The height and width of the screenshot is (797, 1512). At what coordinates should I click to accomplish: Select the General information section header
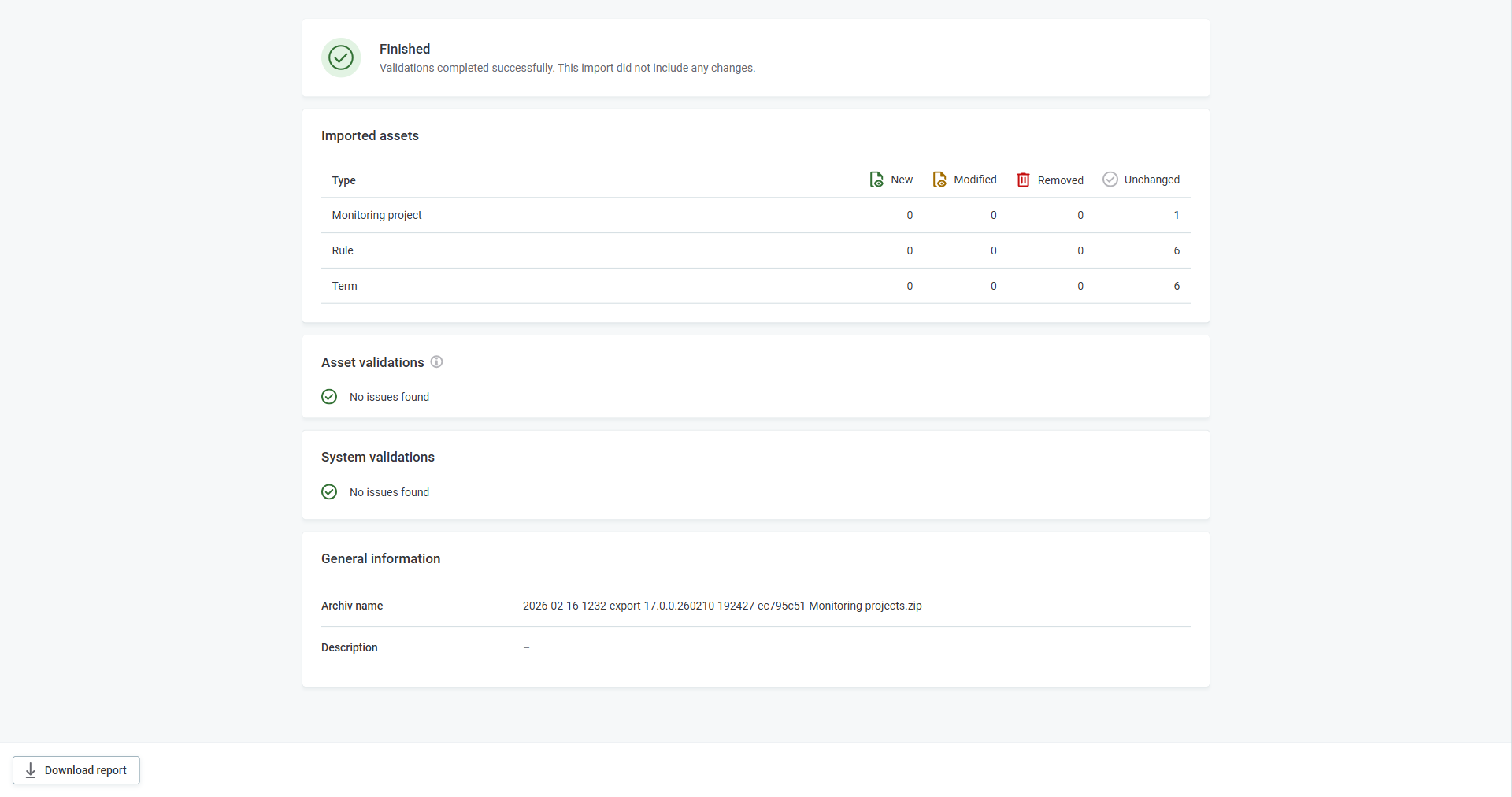click(380, 558)
